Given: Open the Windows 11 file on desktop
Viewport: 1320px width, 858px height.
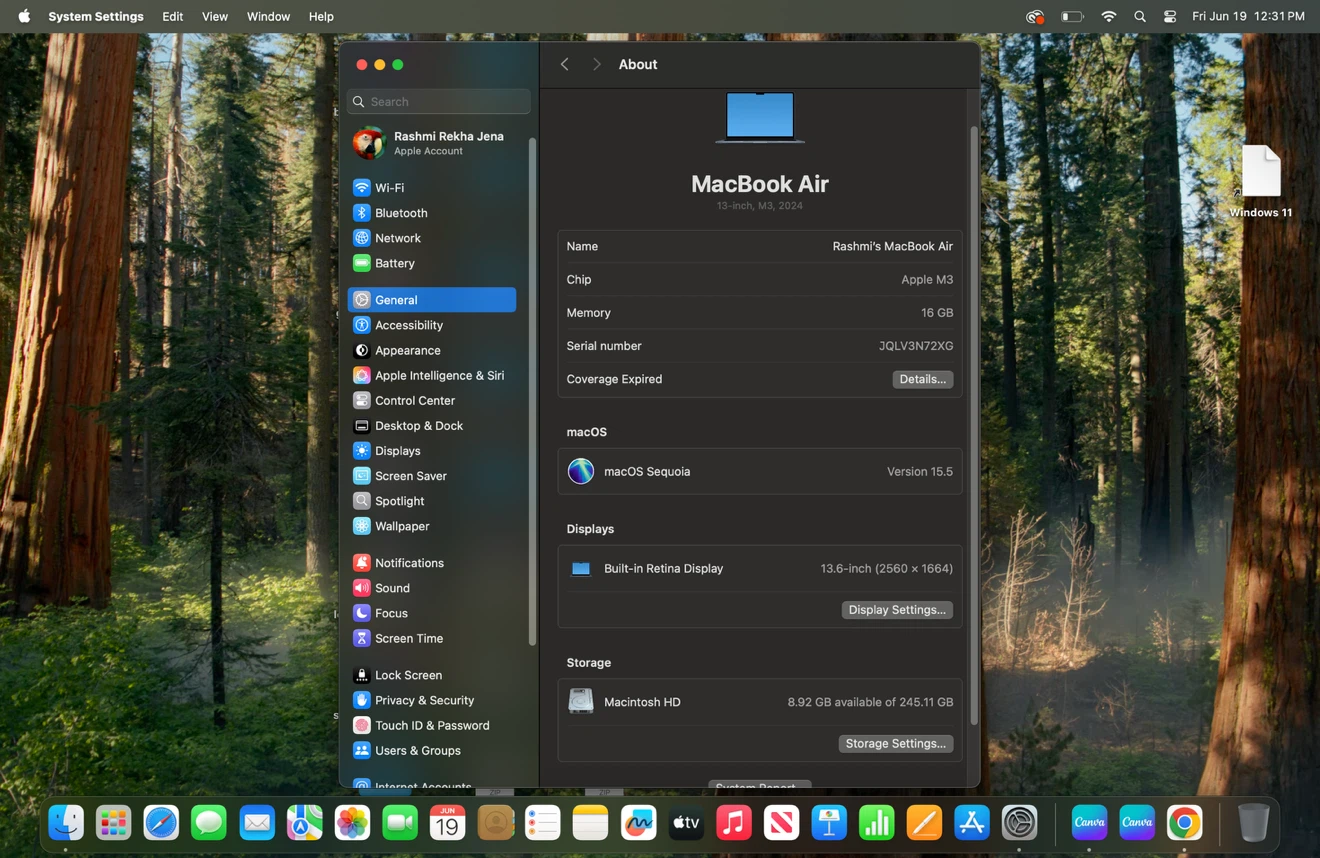Looking at the screenshot, I should 1261,181.
